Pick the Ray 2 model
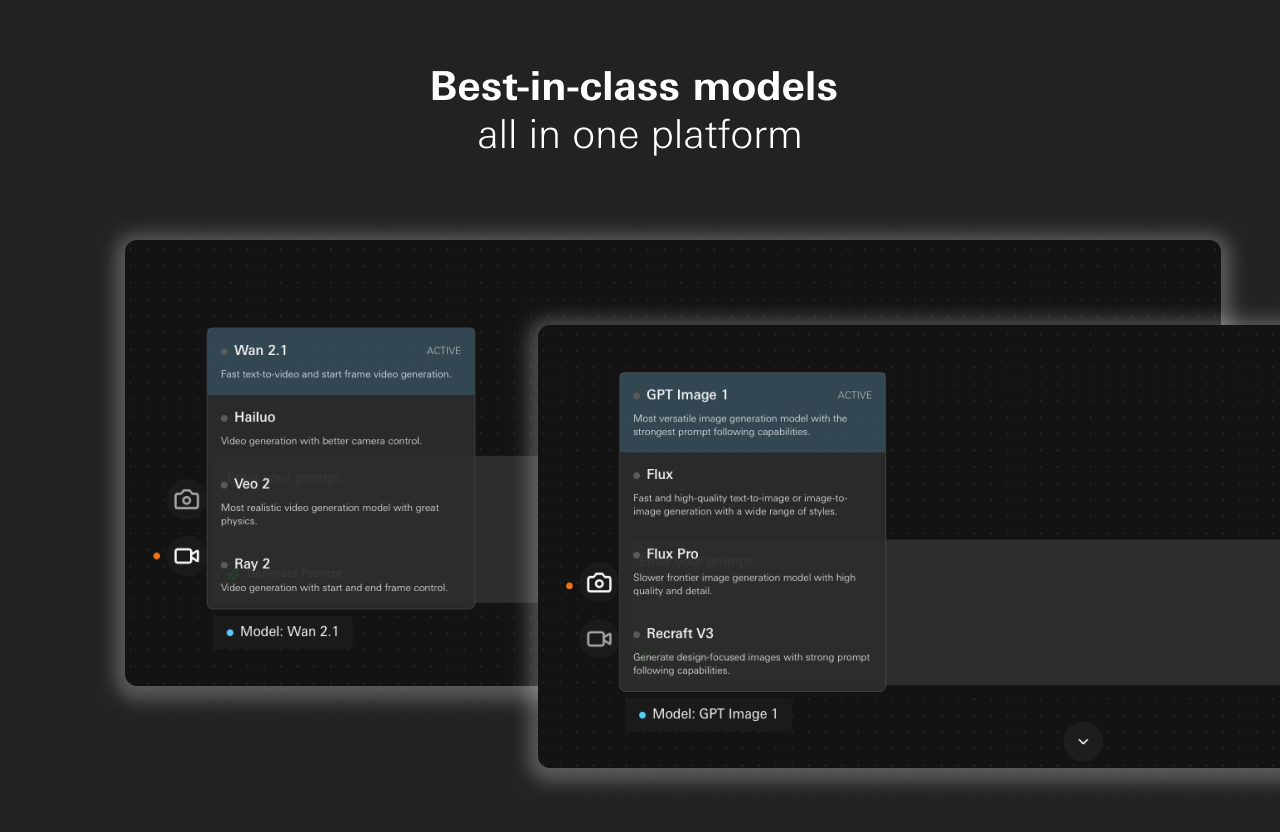 click(341, 575)
